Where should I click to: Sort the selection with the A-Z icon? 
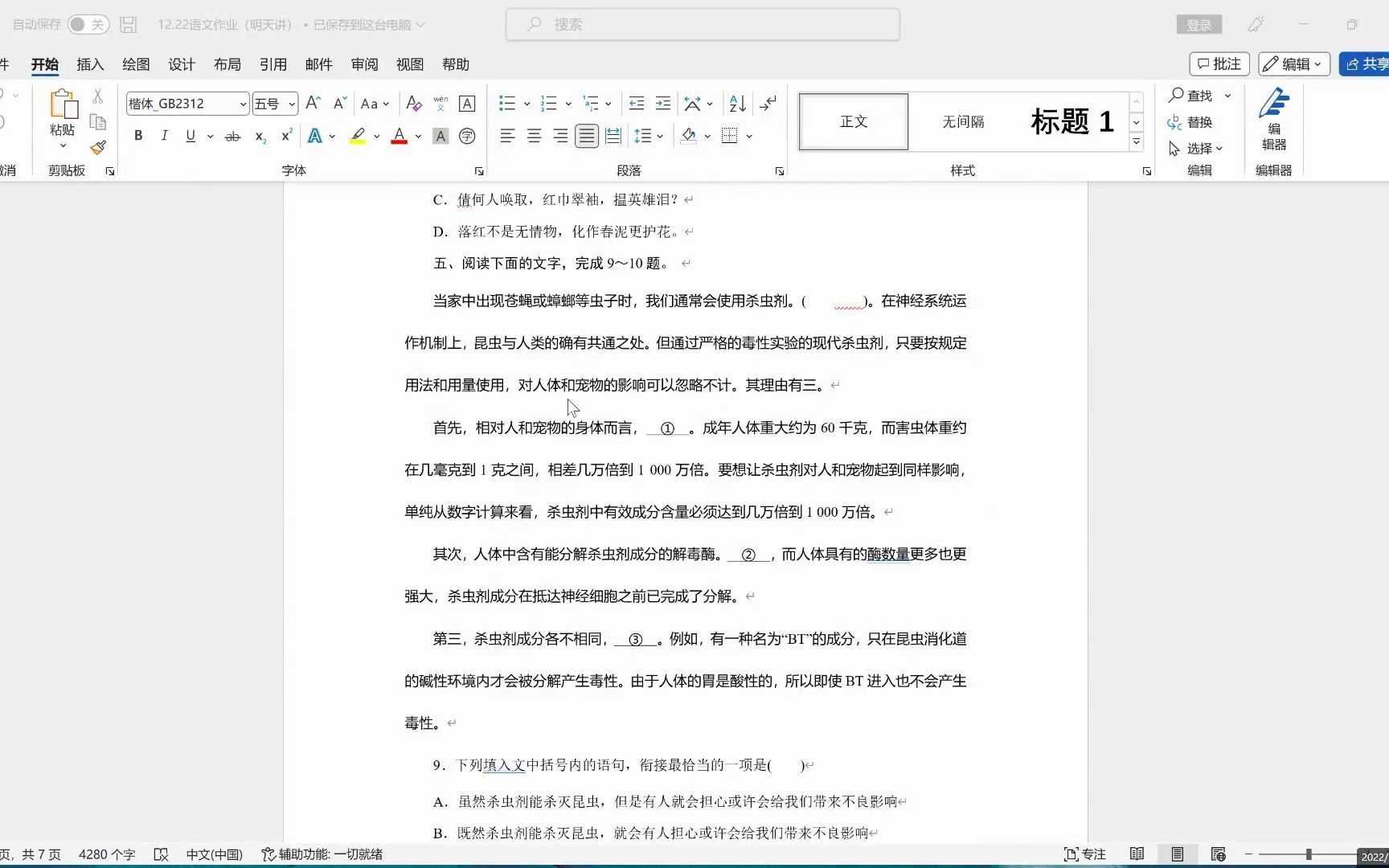(x=737, y=103)
